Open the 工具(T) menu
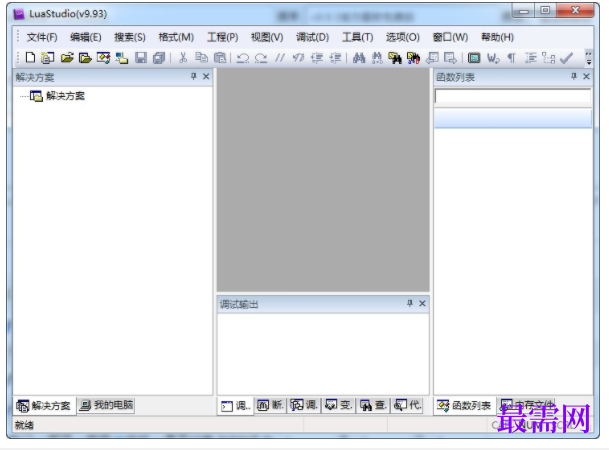The height and width of the screenshot is (450, 609). click(357, 37)
